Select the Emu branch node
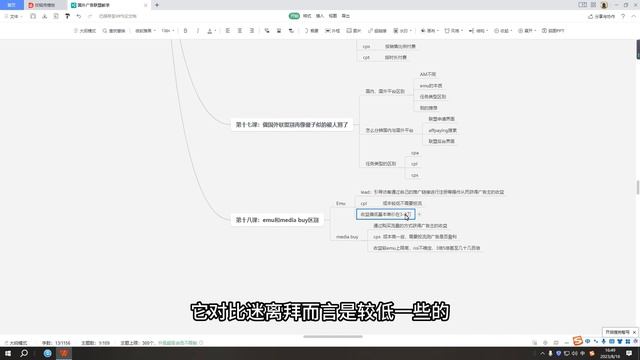The height and width of the screenshot is (360, 640). (x=340, y=203)
